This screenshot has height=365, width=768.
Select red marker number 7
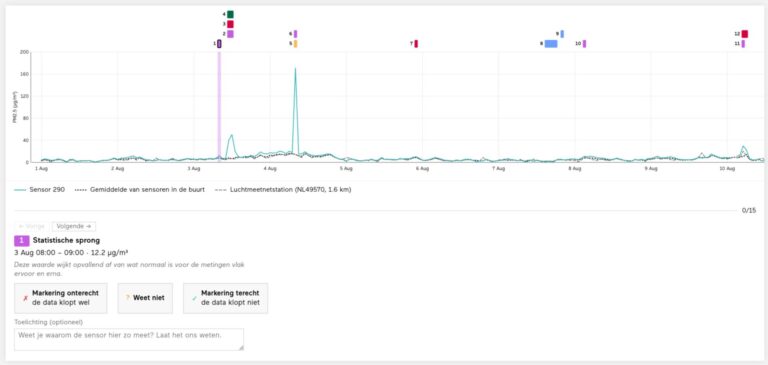point(416,44)
